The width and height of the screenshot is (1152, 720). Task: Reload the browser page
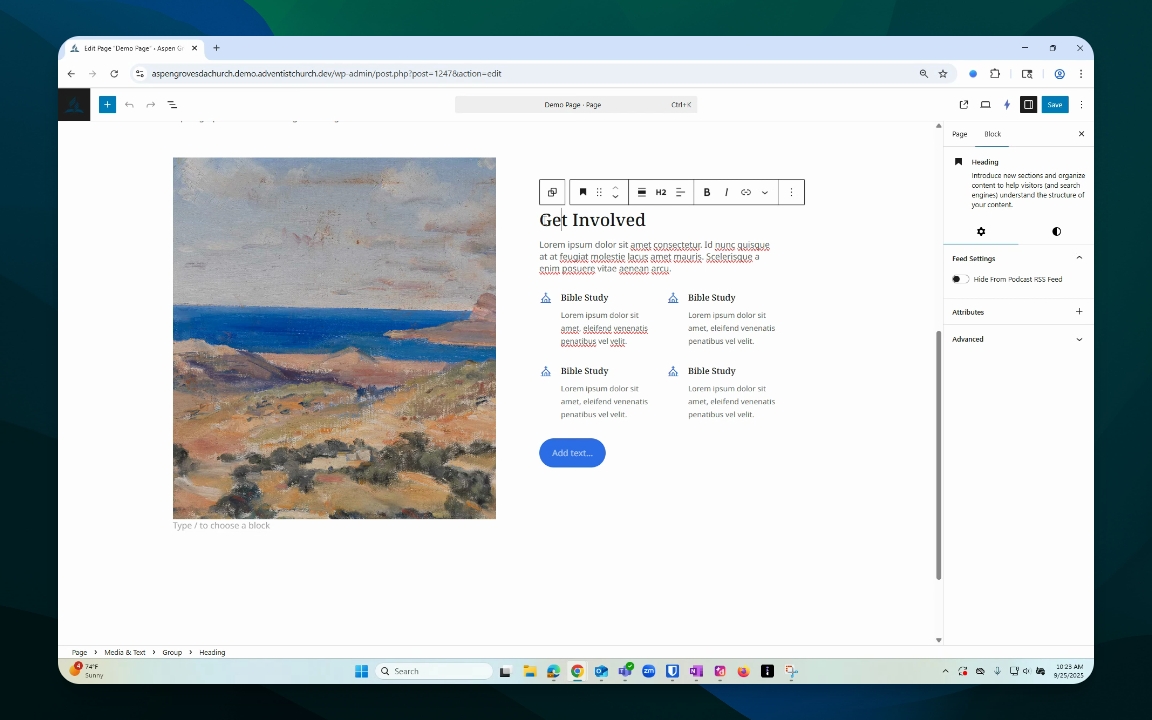114,74
